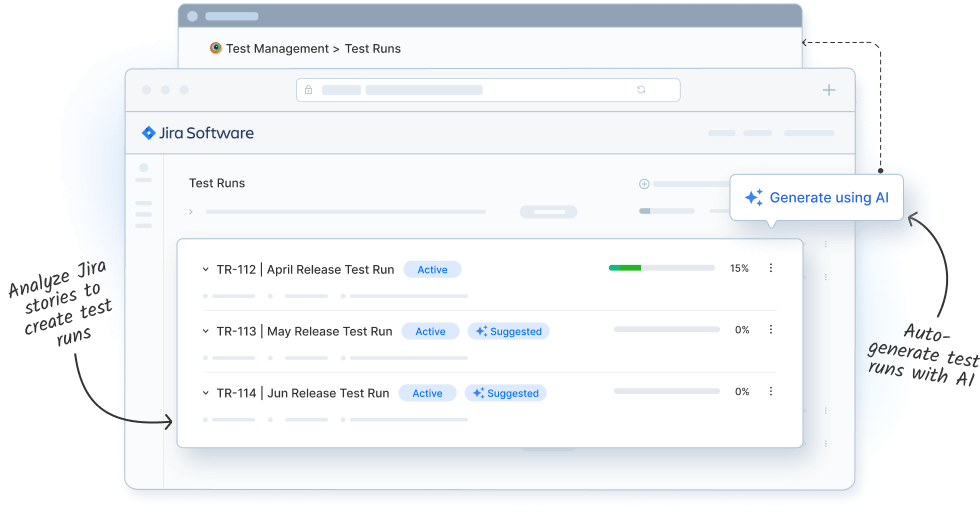The image size is (980, 518).
Task: Click the Test Runs page heading
Action: pos(217,183)
